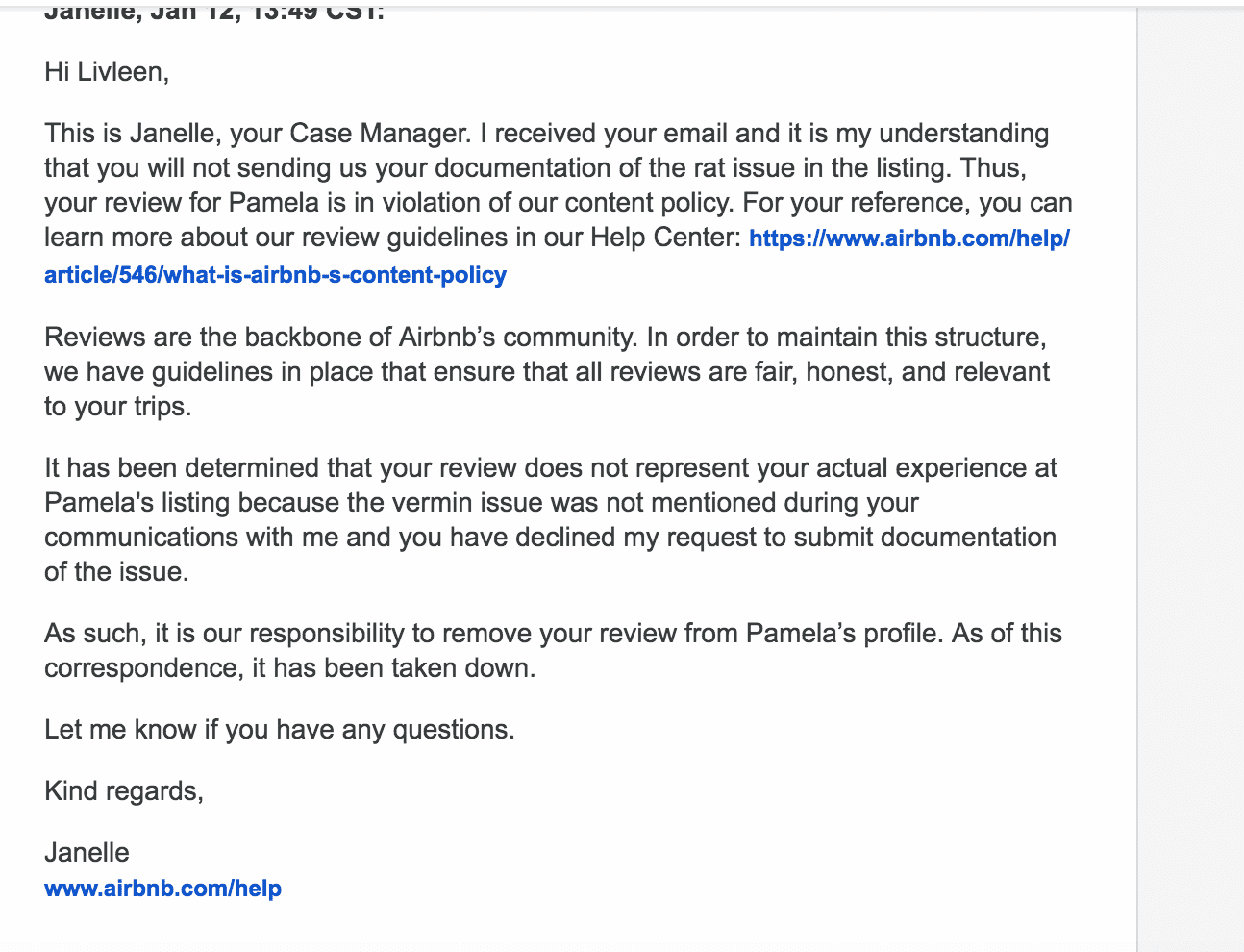Click the header 'Janelle, Jan 12, 13:49 CST:'

point(213,13)
